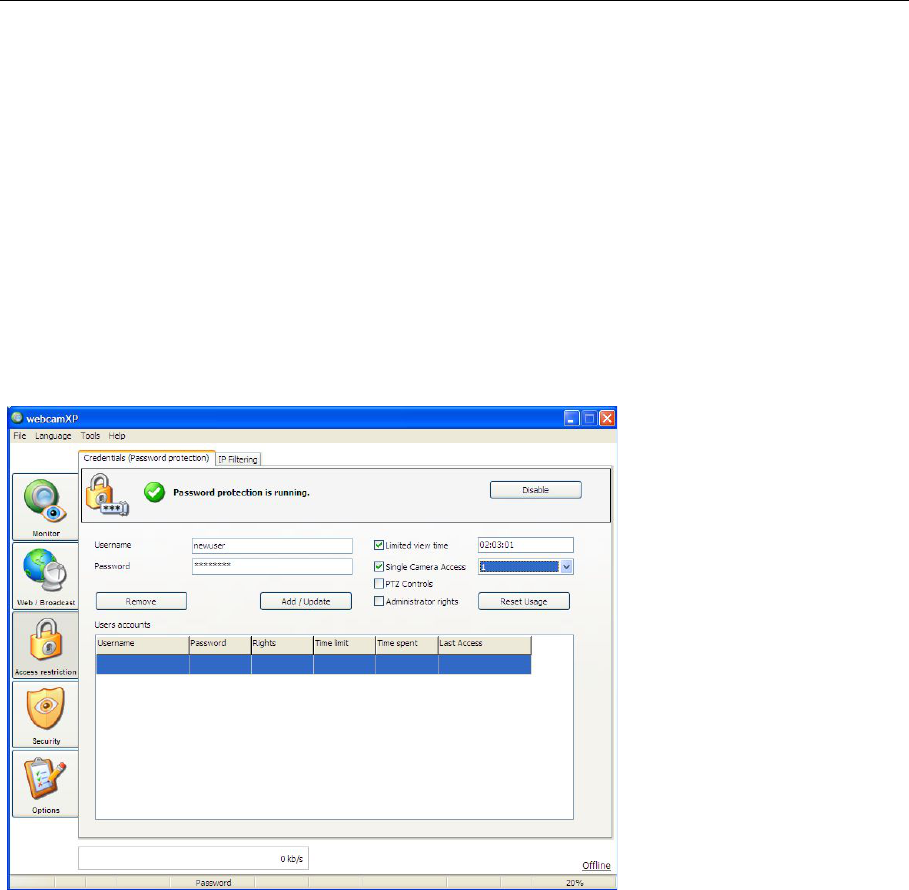This screenshot has width=909, height=890.
Task: Toggle Limited view time checkbox
Action: pyautogui.click(x=379, y=545)
